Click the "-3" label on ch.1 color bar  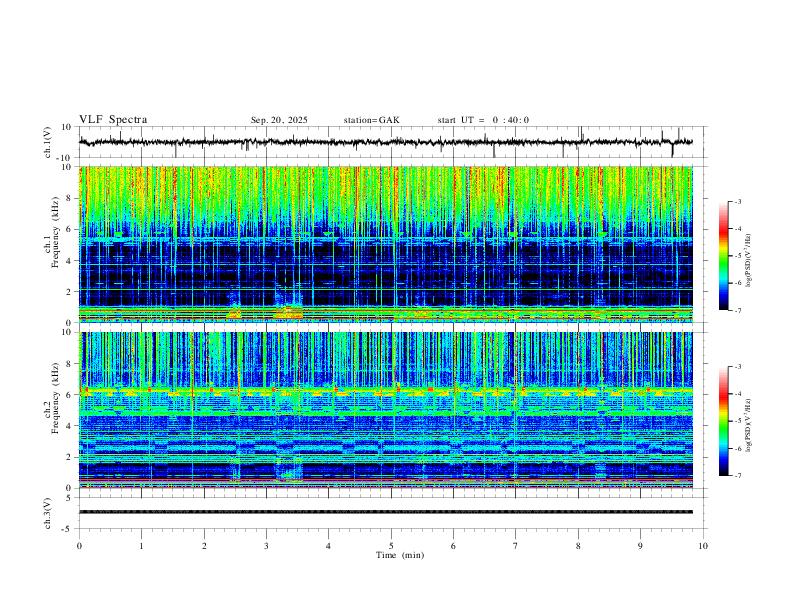coord(737,201)
